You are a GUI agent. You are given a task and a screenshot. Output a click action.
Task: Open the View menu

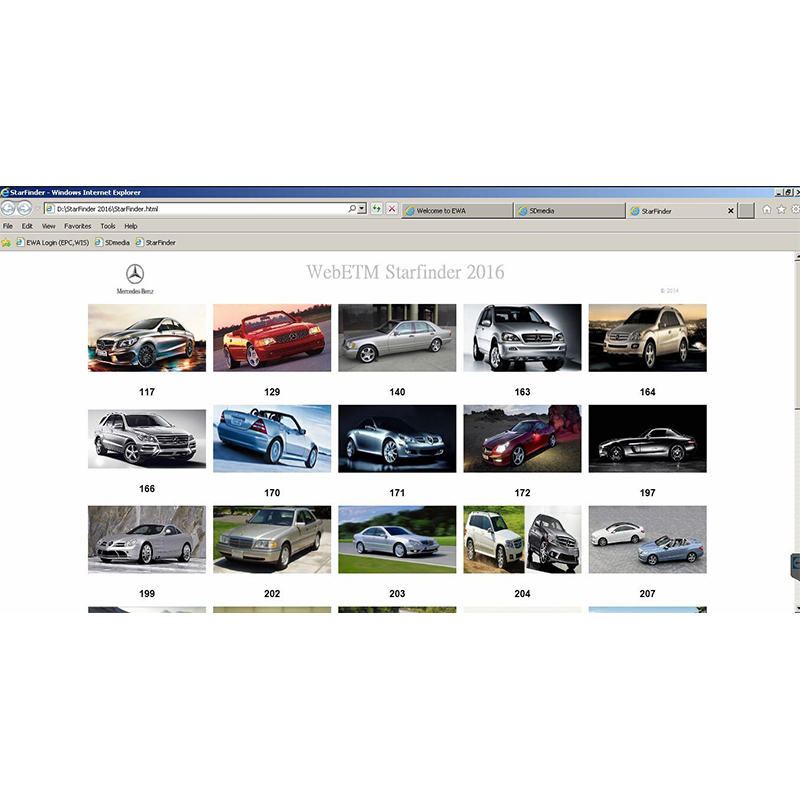tap(48, 226)
